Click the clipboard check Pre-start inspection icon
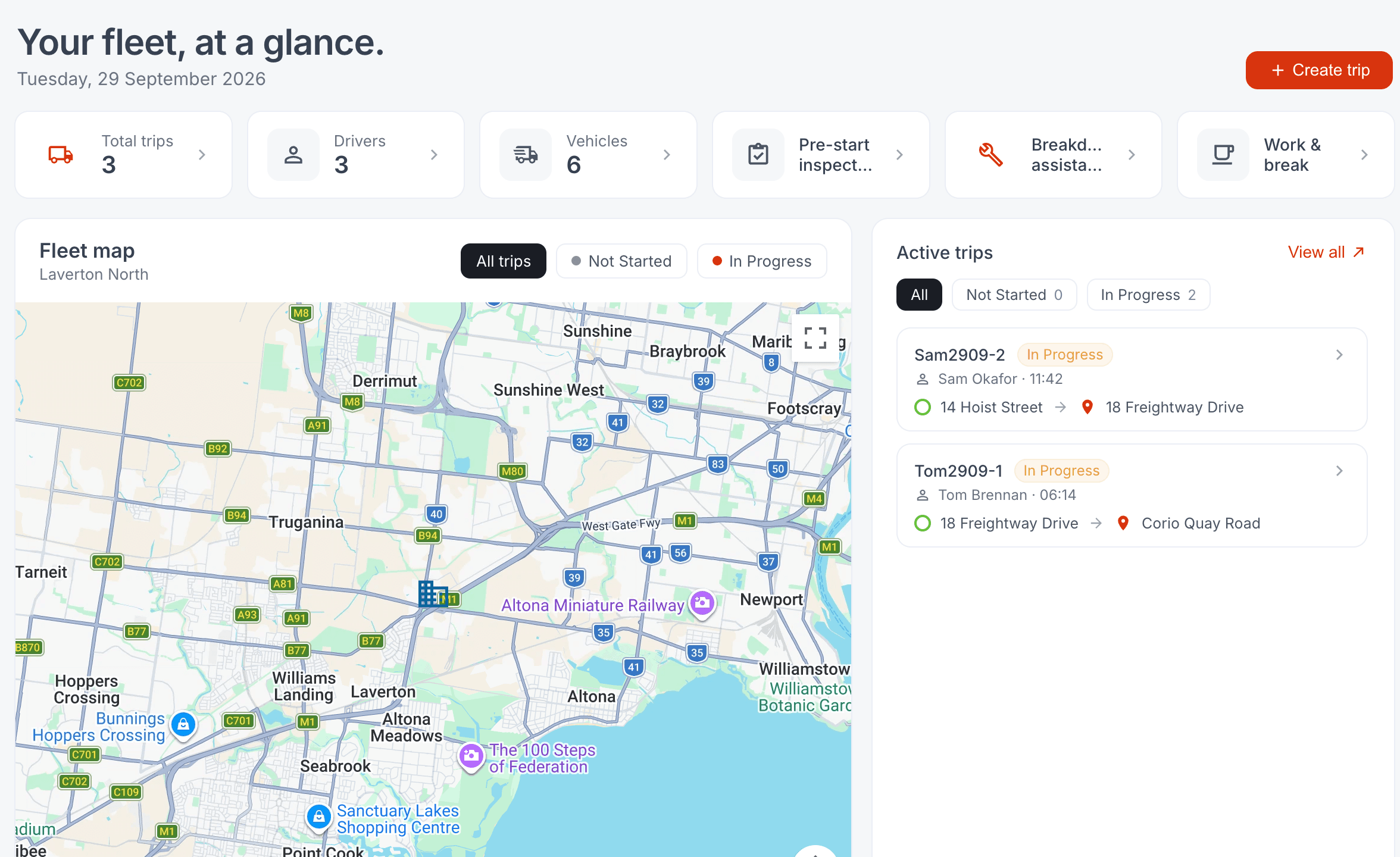1400x857 pixels. (x=758, y=155)
